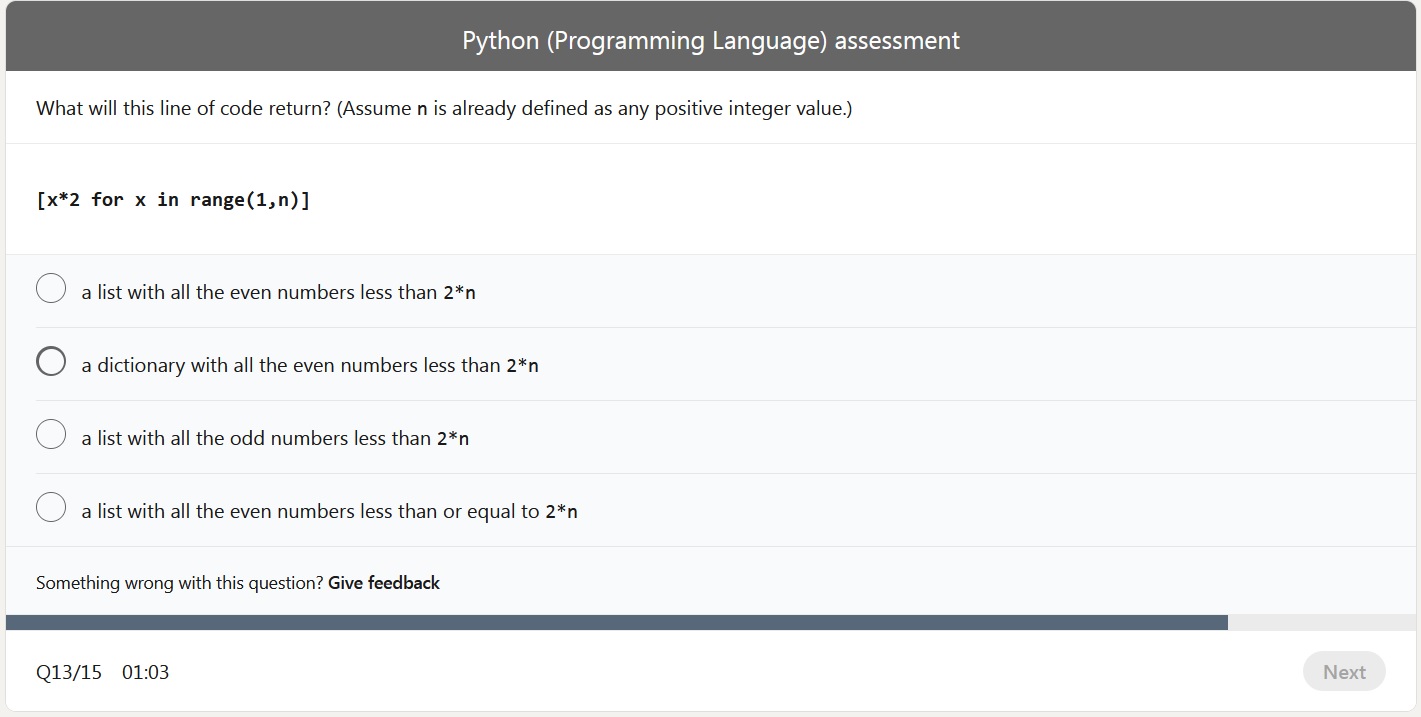Pick the 'less than or equal to 2*n' option
Image resolution: width=1421 pixels, height=717 pixels.
tap(51, 507)
